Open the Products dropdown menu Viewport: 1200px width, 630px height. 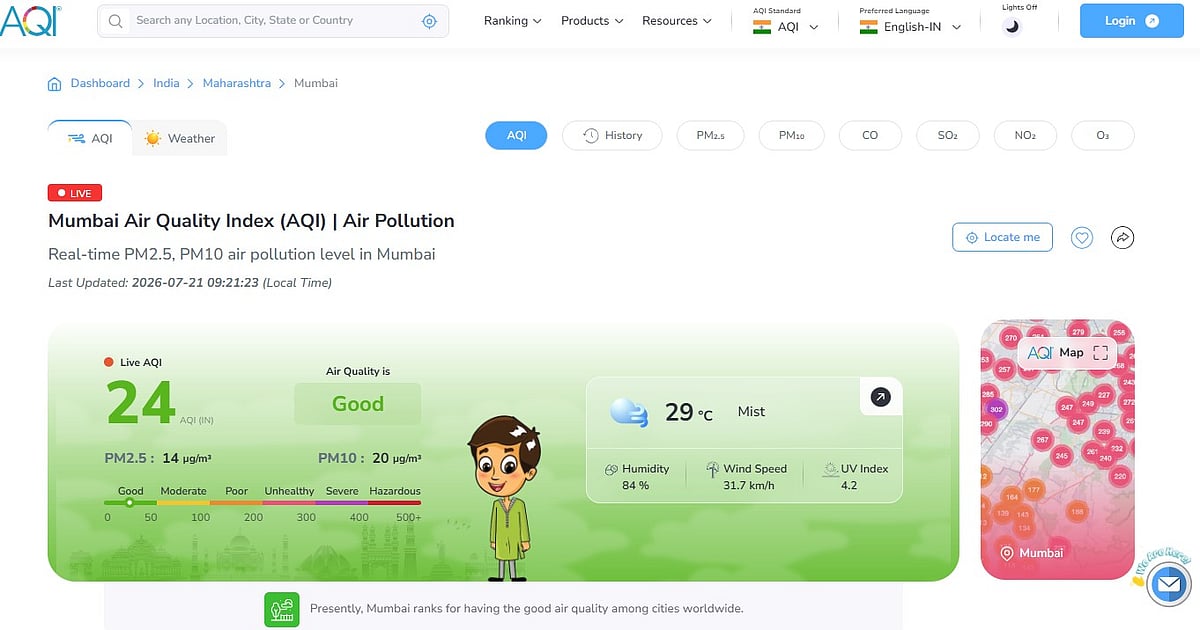(592, 21)
